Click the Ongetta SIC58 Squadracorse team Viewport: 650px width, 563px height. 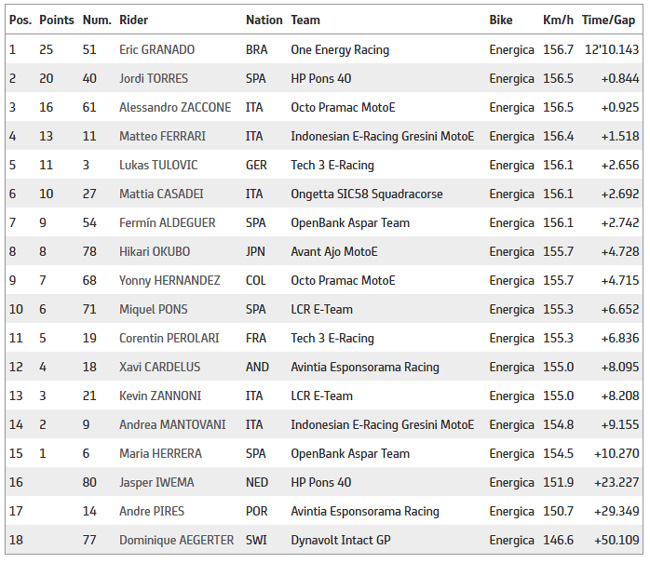tap(366, 194)
